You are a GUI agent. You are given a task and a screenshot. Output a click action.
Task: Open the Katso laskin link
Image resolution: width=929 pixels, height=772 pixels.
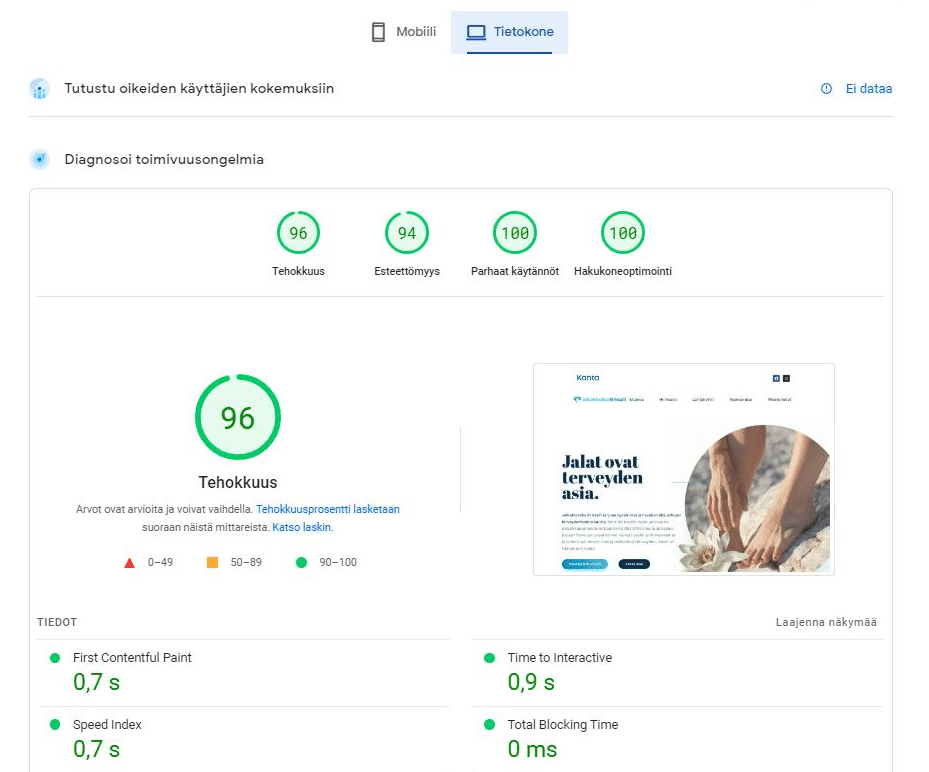(x=301, y=527)
